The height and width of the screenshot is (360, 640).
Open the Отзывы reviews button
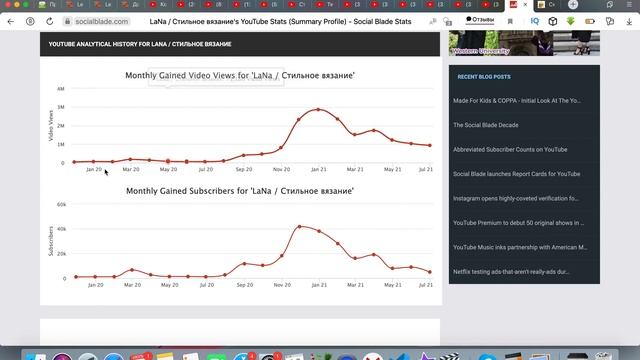[480, 20]
